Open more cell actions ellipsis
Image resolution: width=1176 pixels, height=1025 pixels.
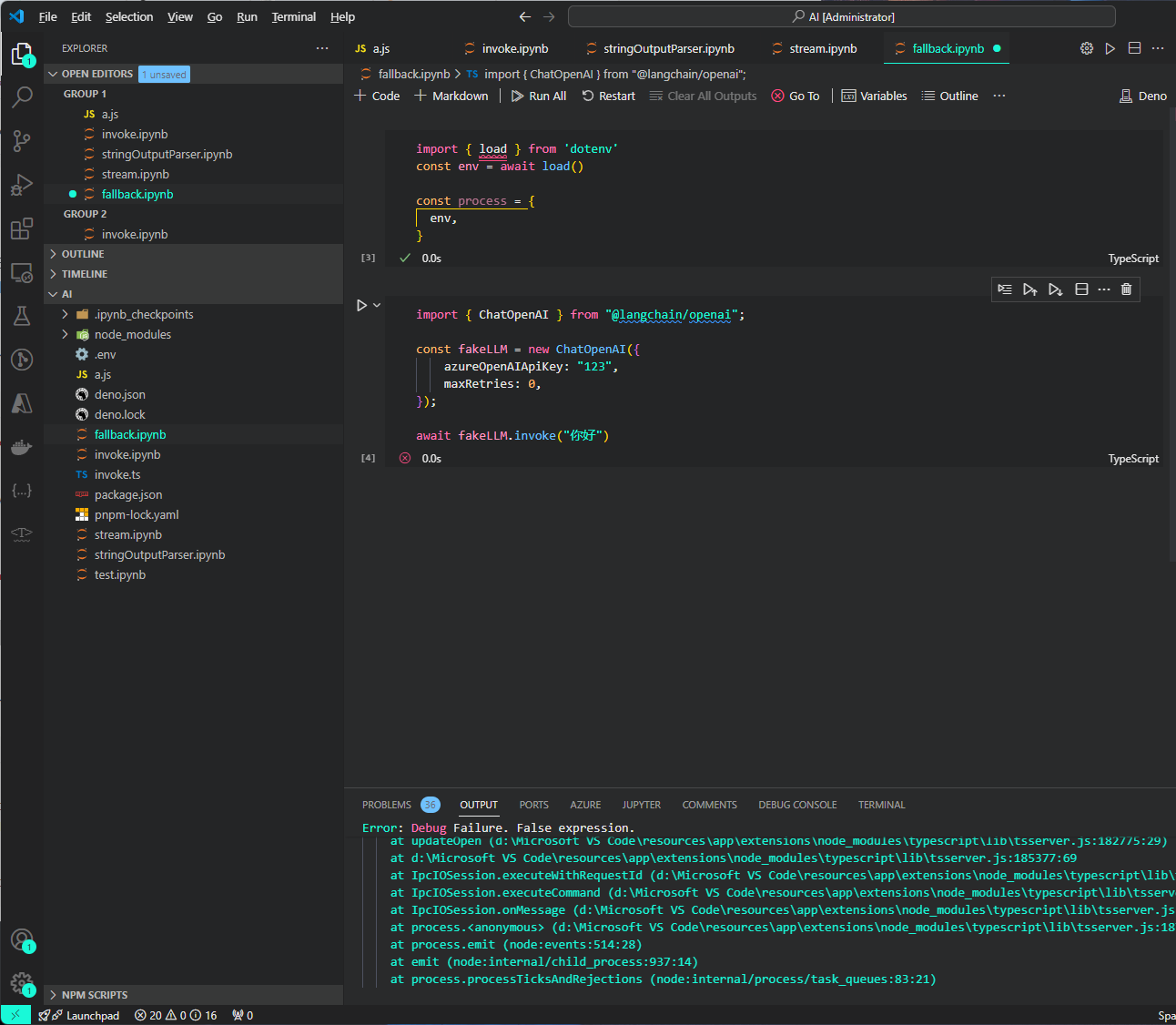point(1104,289)
